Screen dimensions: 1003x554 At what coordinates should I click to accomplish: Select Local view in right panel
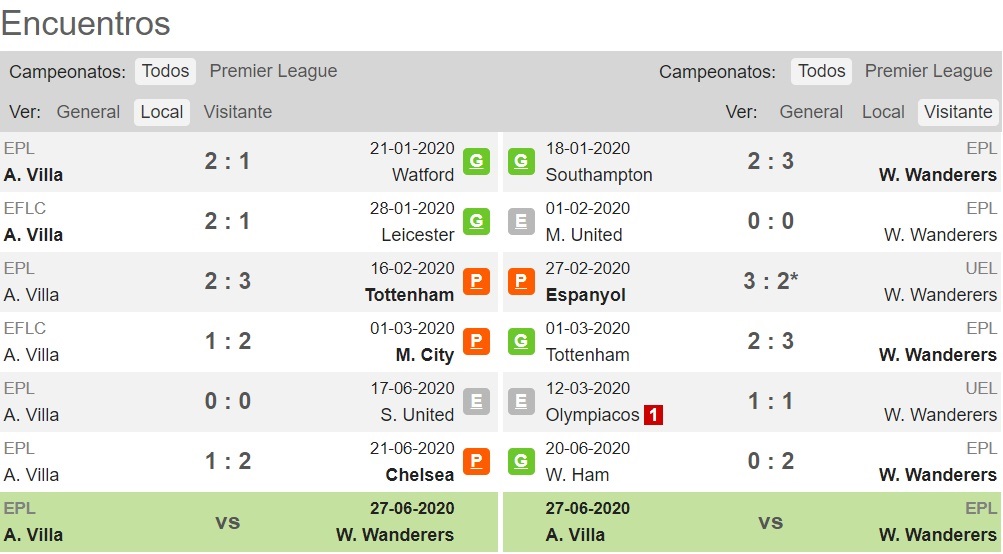pyautogui.click(x=883, y=112)
